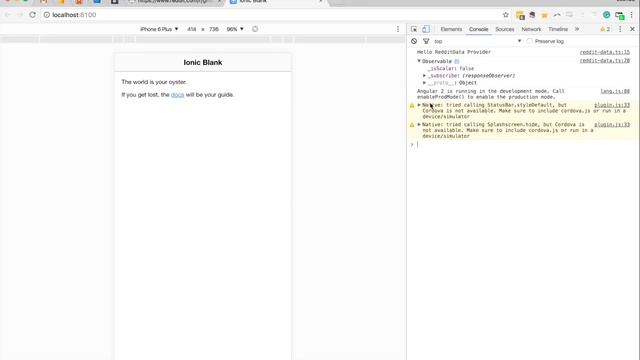The height and width of the screenshot is (360, 640).
Task: Click the Angular 2 development mode message
Action: point(491,94)
